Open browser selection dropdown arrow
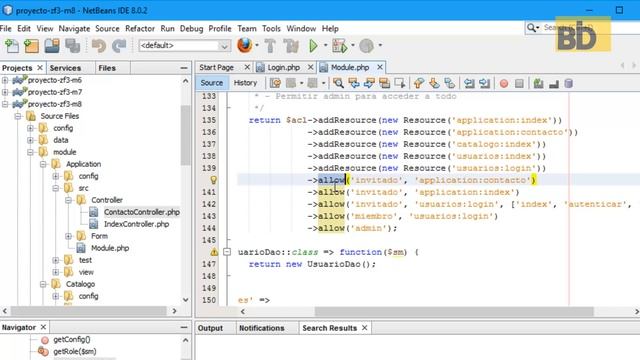Image resolution: width=640 pixels, height=360 pixels. click(x=257, y=45)
